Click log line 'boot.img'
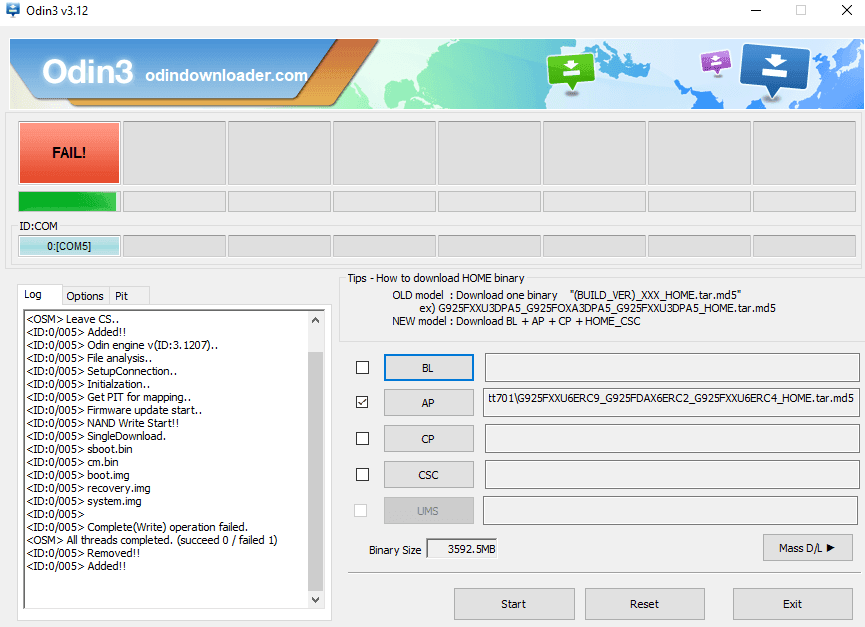This screenshot has width=865, height=627. click(x=78, y=475)
